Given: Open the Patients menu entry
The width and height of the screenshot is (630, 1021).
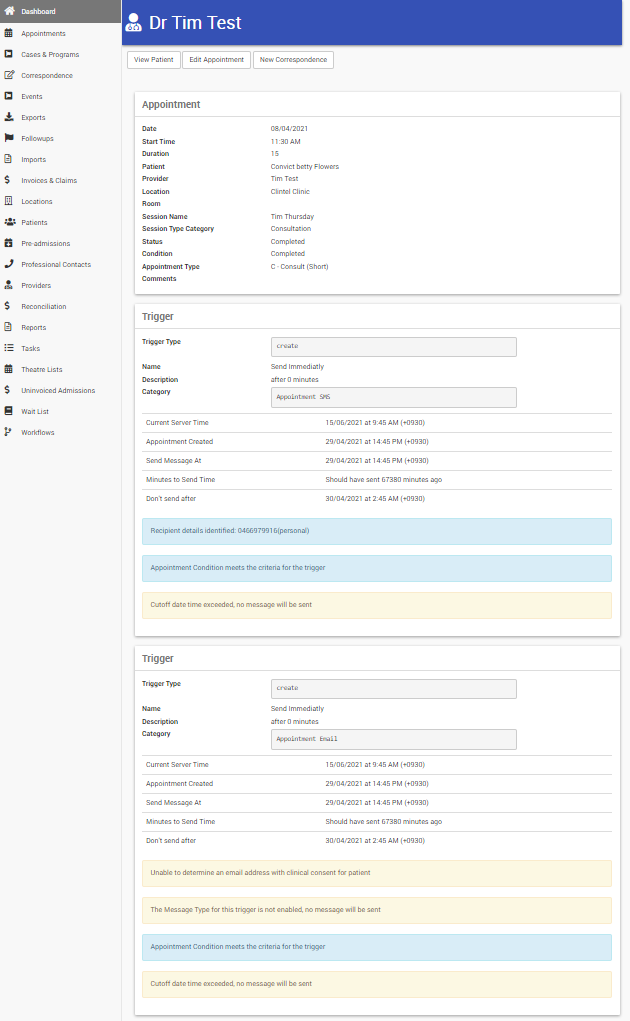Looking at the screenshot, I should click(34, 223).
